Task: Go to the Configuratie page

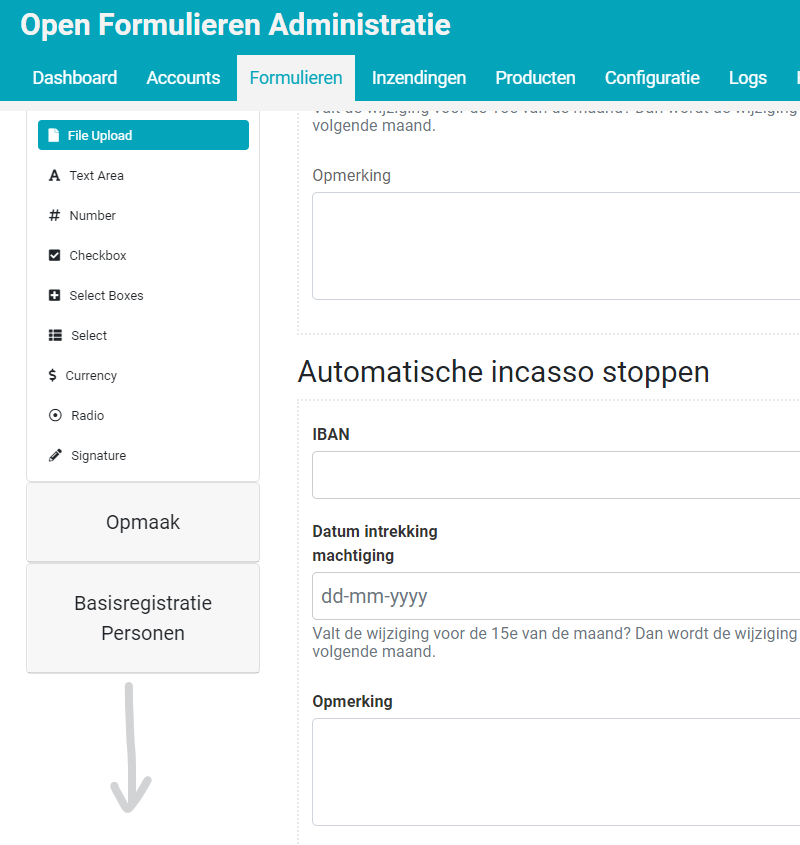Action: point(652,77)
